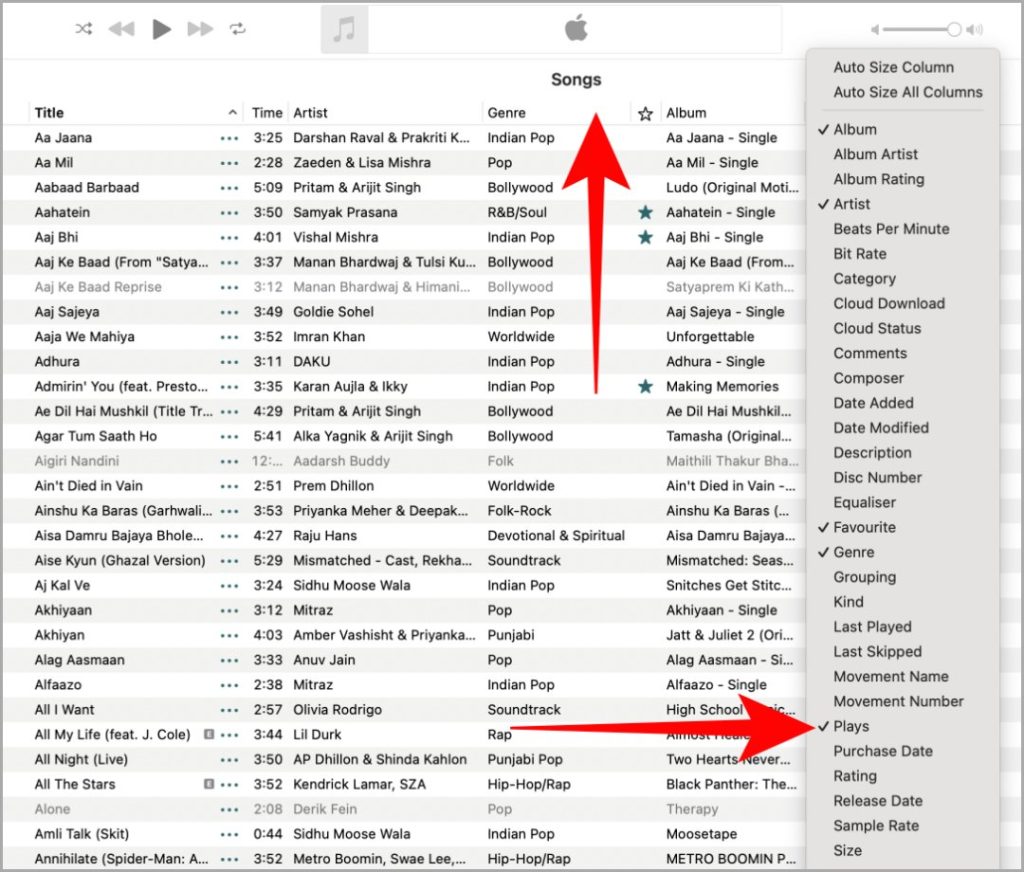Viewport: 1024px width, 872px height.
Task: Open more options for Aa Jaana
Action: [229, 138]
